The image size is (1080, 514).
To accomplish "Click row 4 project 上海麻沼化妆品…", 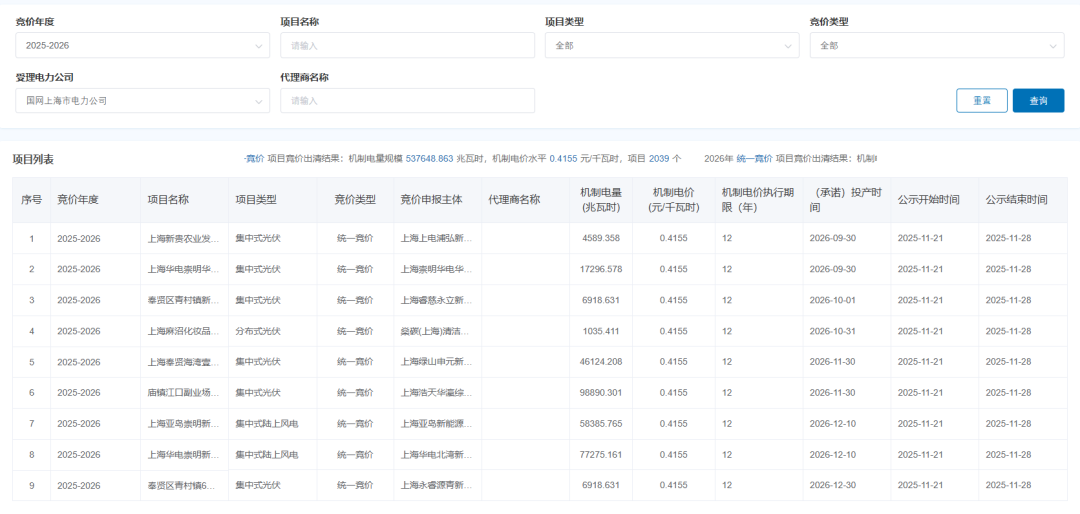I will 184,331.
